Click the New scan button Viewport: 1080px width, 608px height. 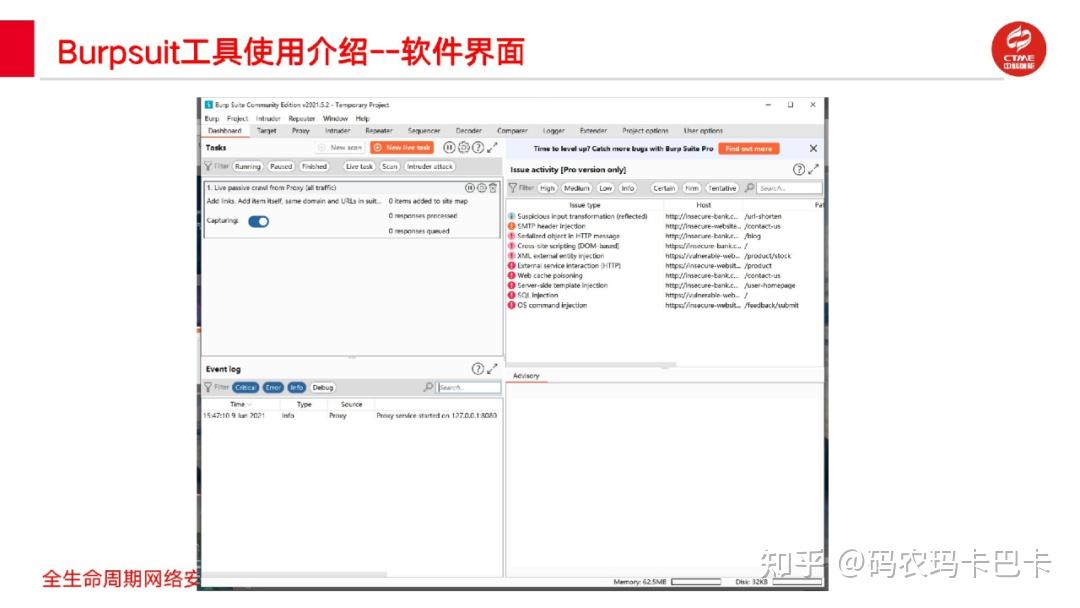pos(340,147)
